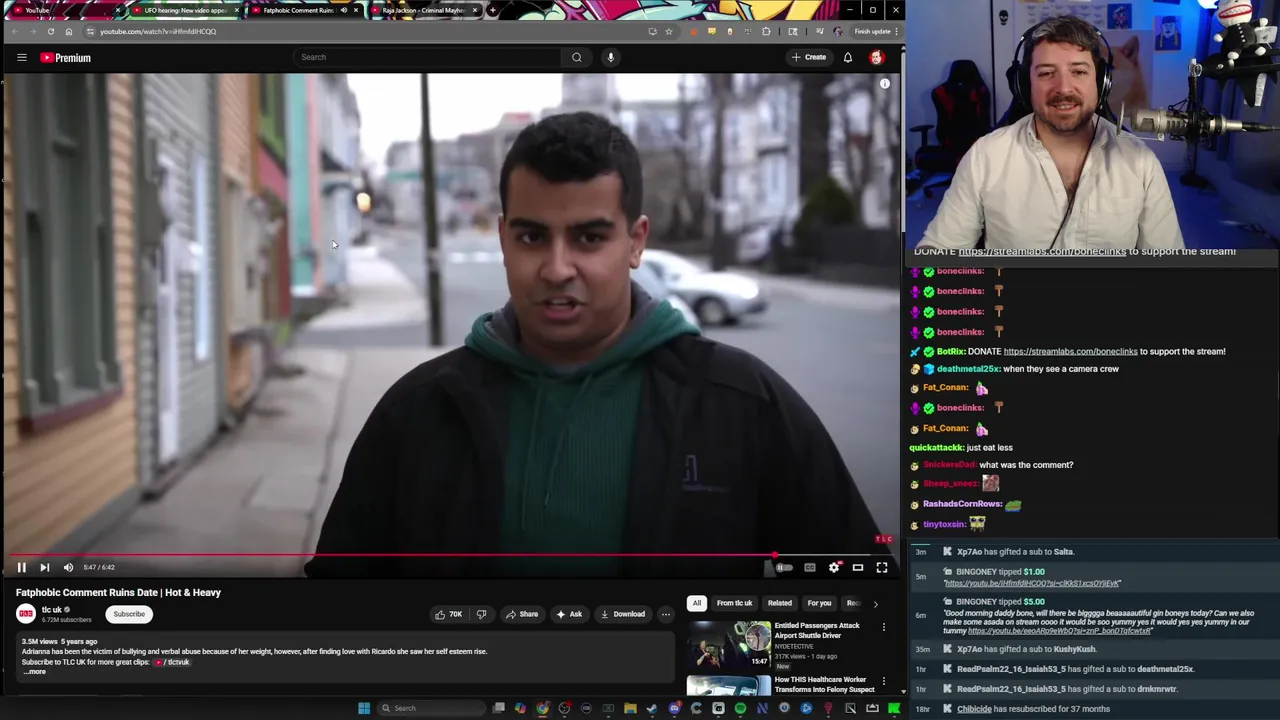Mute the video volume
The height and width of the screenshot is (720, 1280).
[x=68, y=567]
